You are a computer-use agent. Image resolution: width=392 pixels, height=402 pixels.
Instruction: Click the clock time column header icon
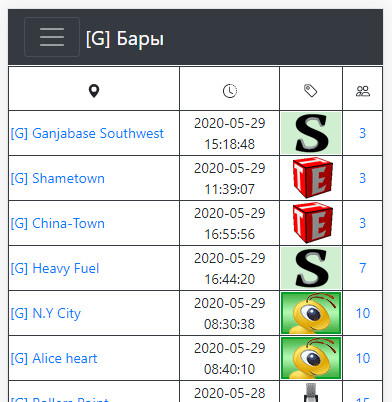click(x=230, y=91)
